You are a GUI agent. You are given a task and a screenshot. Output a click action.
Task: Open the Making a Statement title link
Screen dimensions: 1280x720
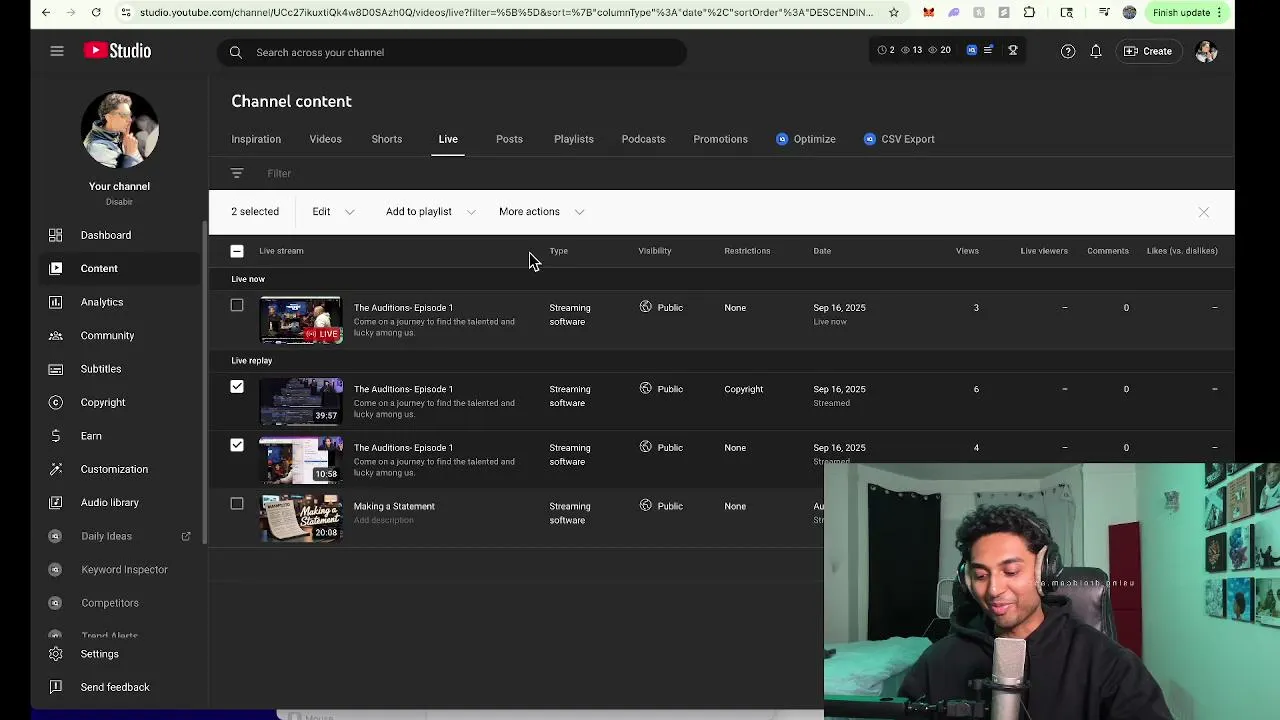point(394,506)
